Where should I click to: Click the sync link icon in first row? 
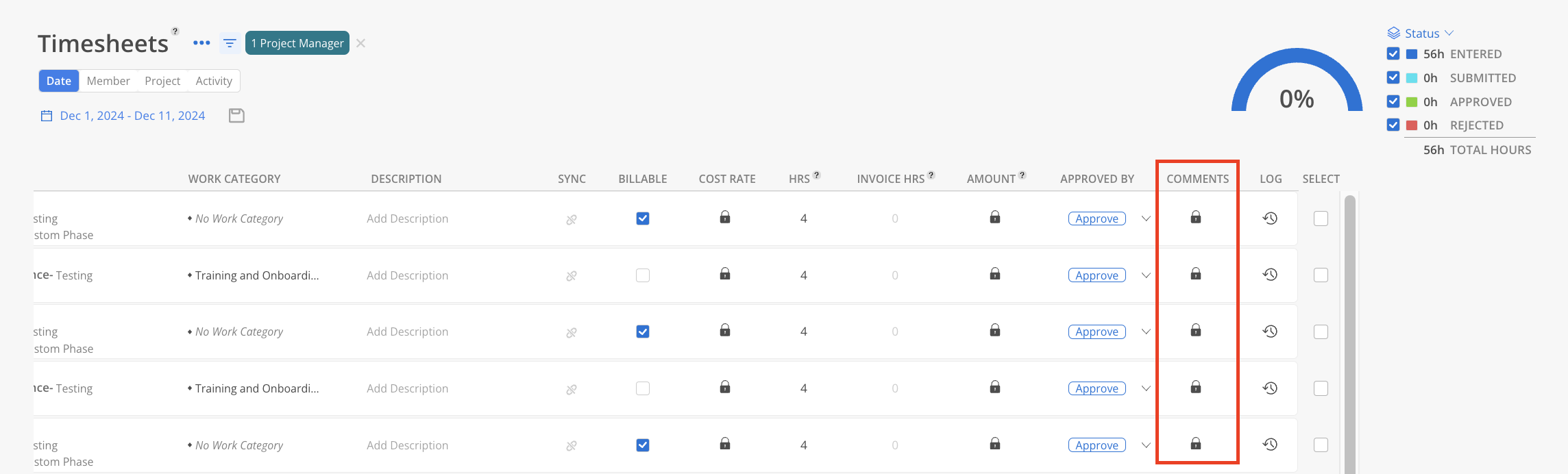[x=572, y=220]
